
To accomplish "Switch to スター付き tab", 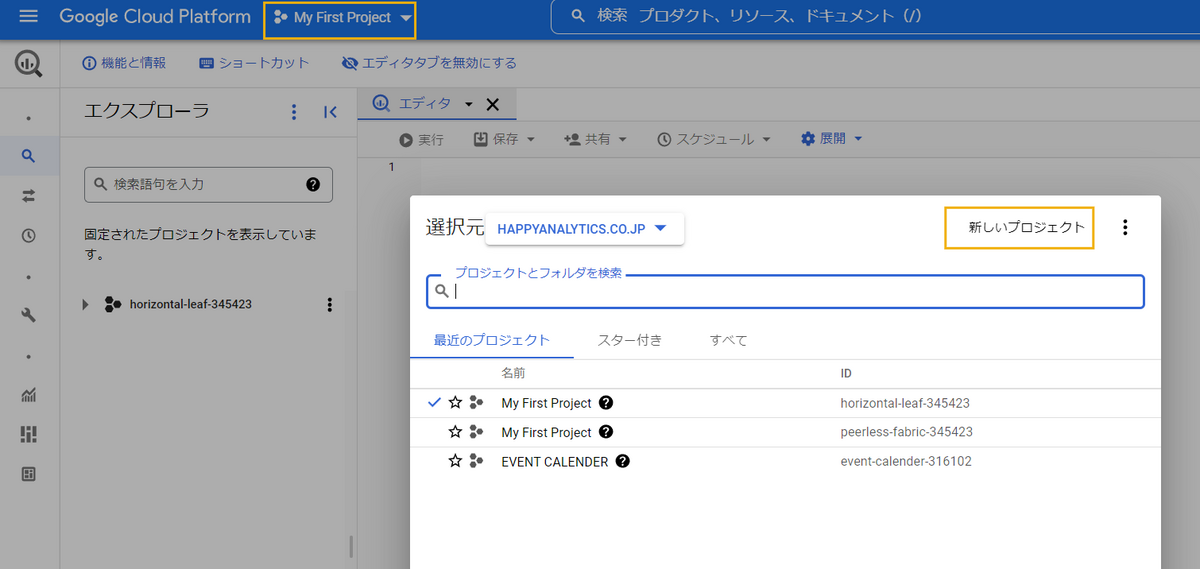I will [630, 340].
